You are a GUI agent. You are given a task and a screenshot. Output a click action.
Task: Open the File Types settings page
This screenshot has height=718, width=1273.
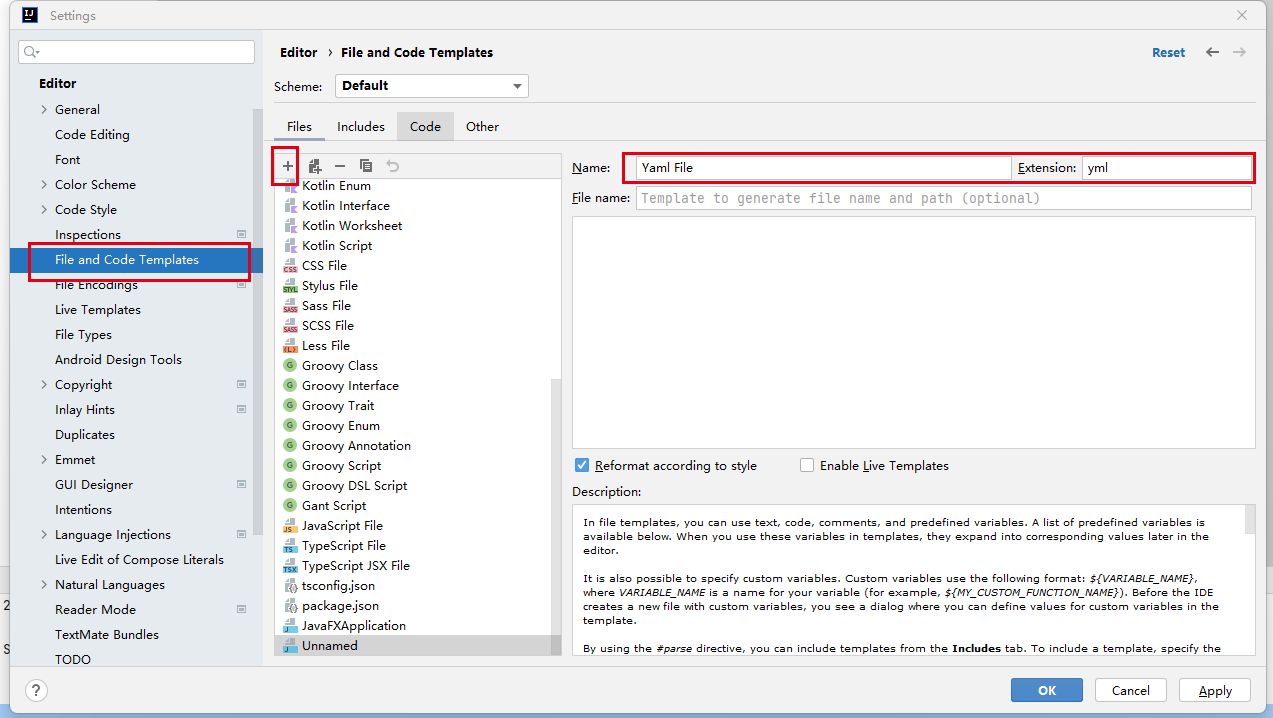click(x=83, y=335)
